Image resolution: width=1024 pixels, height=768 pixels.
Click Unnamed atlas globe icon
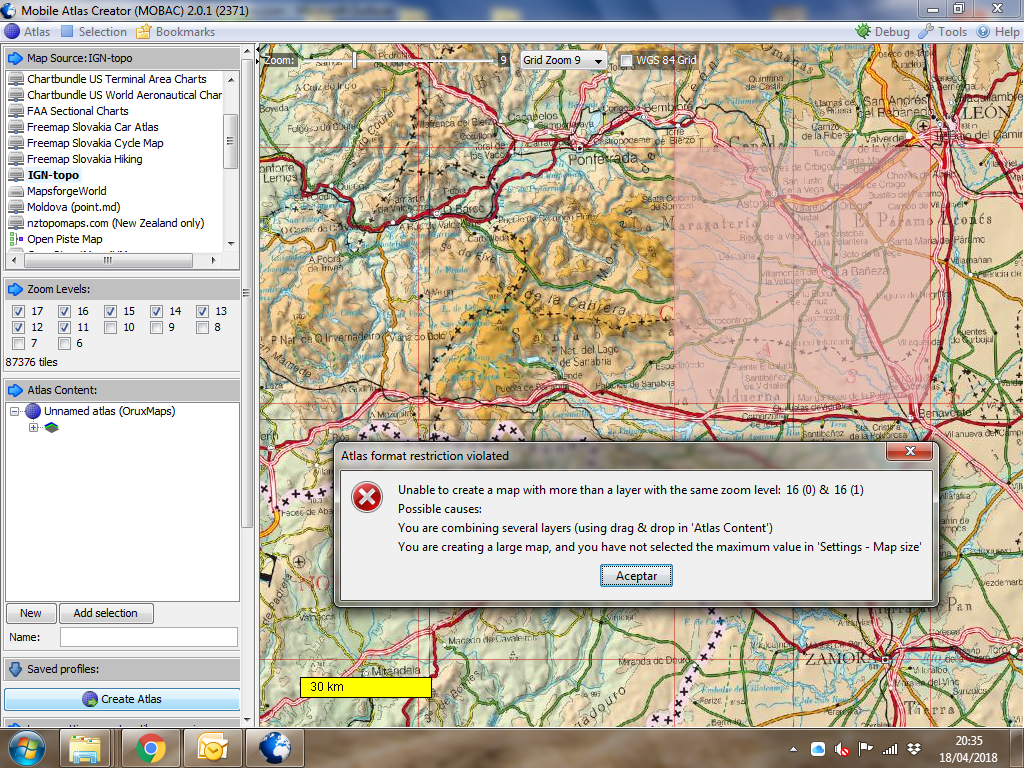pos(33,411)
